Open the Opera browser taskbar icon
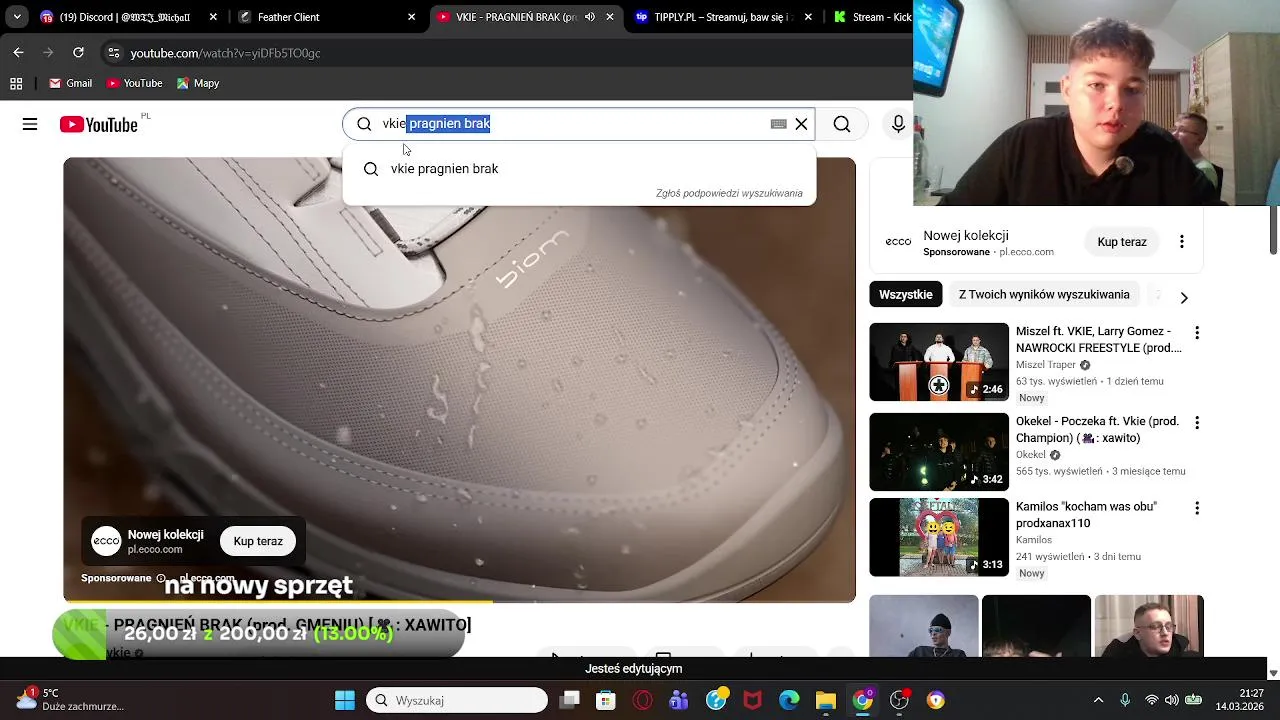The image size is (1280, 720). click(x=643, y=700)
